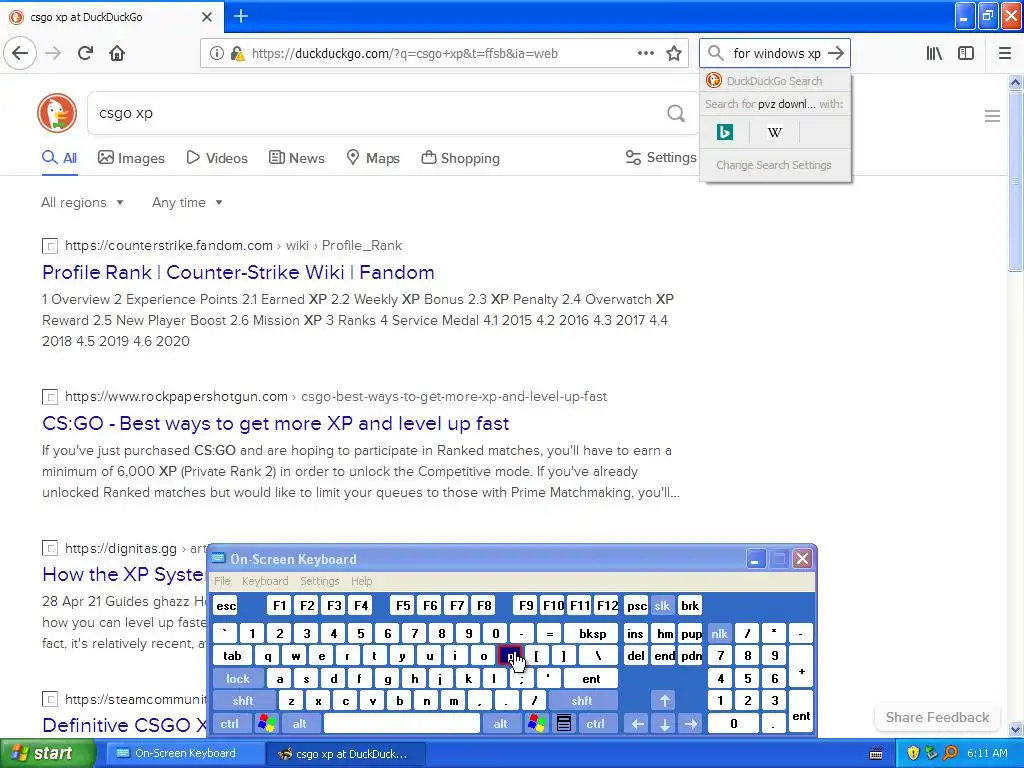The height and width of the screenshot is (768, 1024).
Task: Click the application menu key icon
Action: coord(564,724)
